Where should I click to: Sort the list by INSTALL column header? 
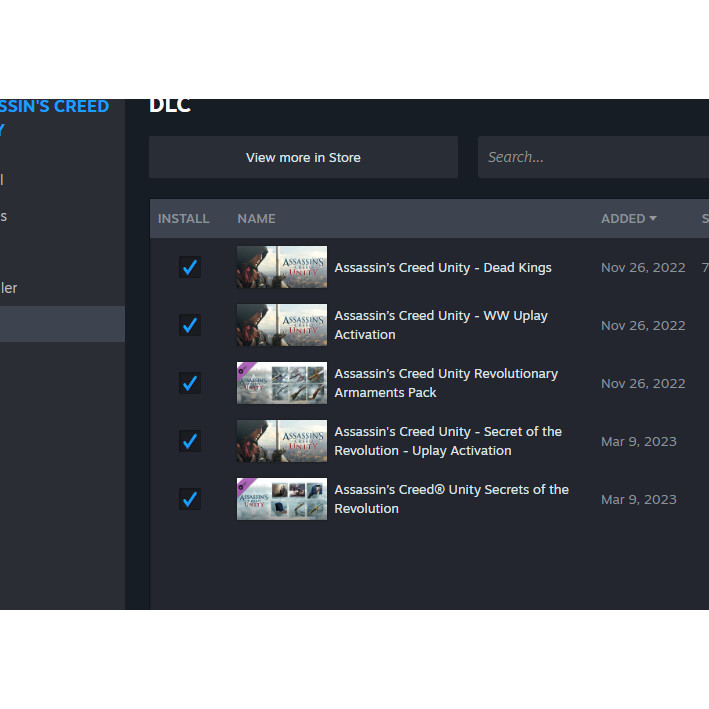[x=184, y=219]
